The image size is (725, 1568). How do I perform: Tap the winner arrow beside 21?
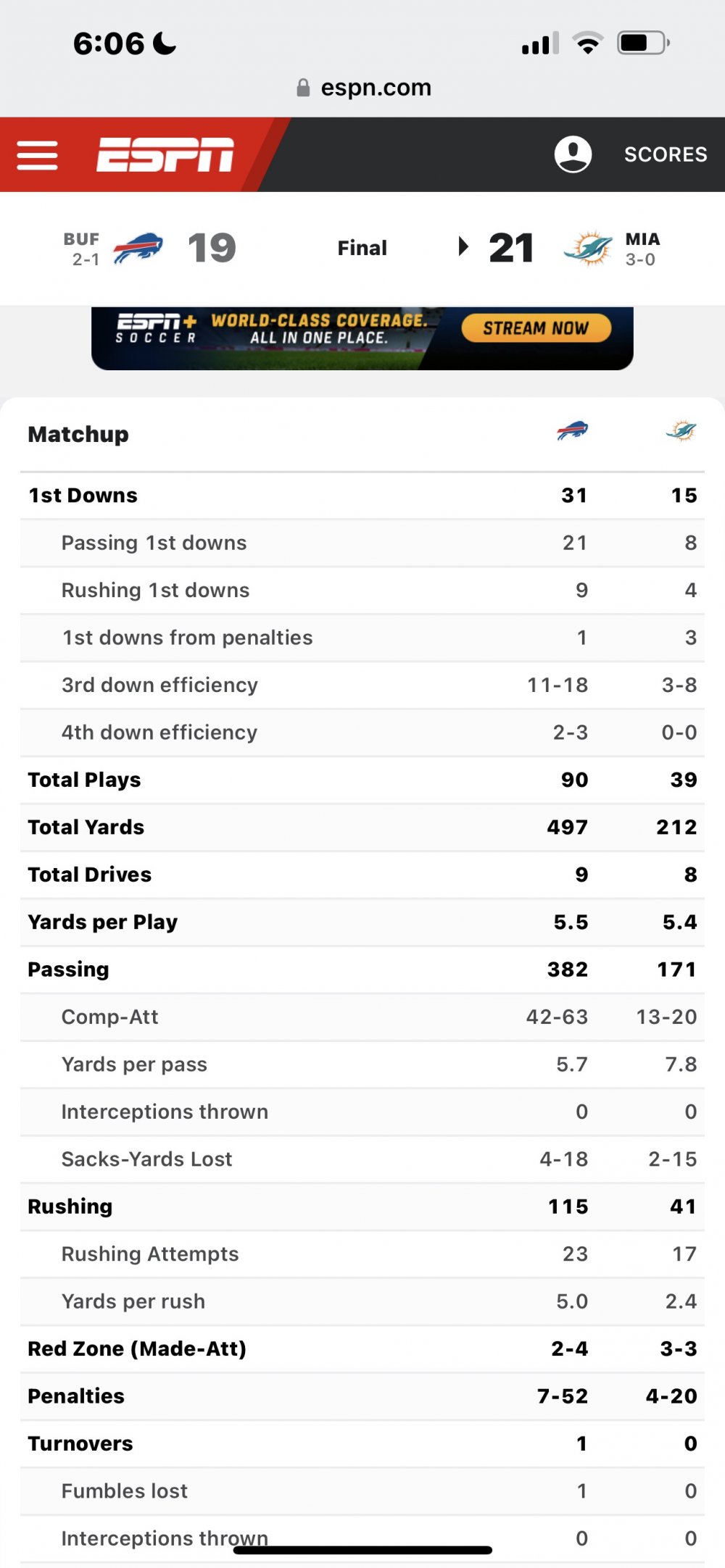[x=463, y=247]
